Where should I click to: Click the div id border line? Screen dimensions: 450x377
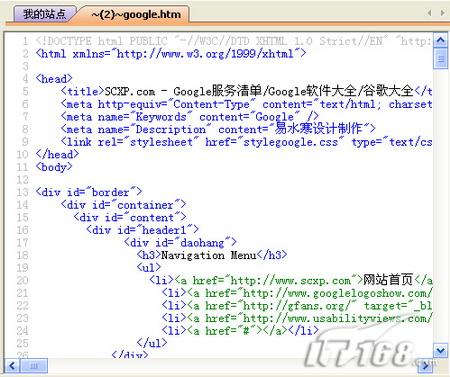89,192
